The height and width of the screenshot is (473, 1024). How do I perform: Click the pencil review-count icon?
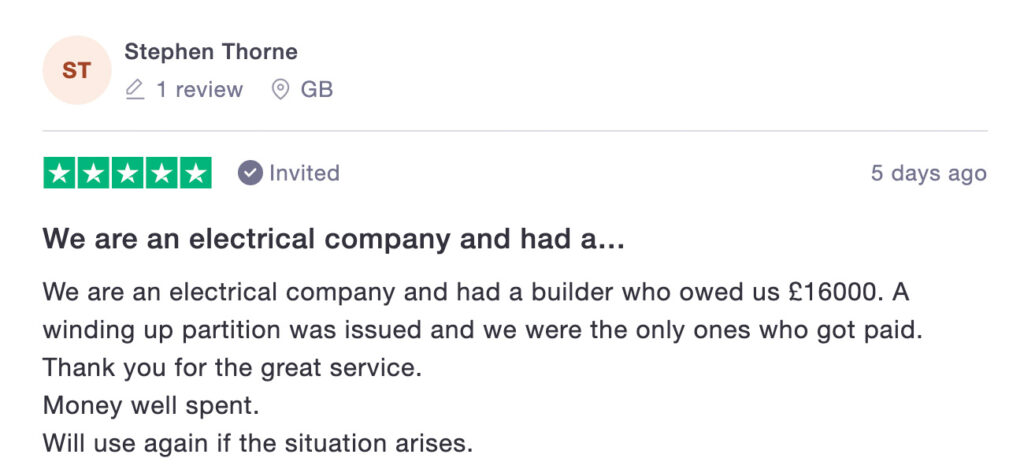pos(135,90)
